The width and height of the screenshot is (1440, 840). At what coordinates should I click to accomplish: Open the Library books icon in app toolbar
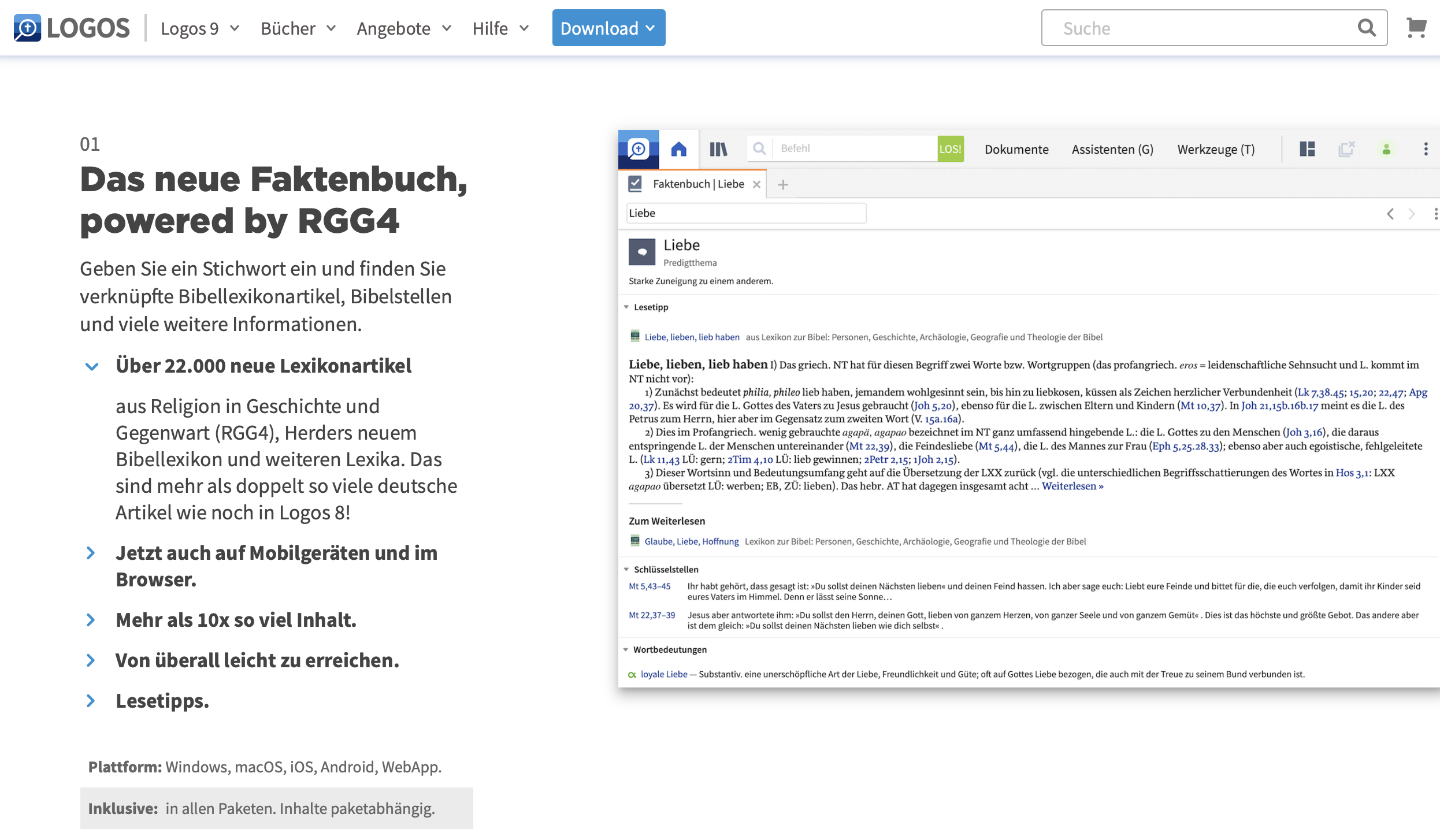tap(718, 149)
